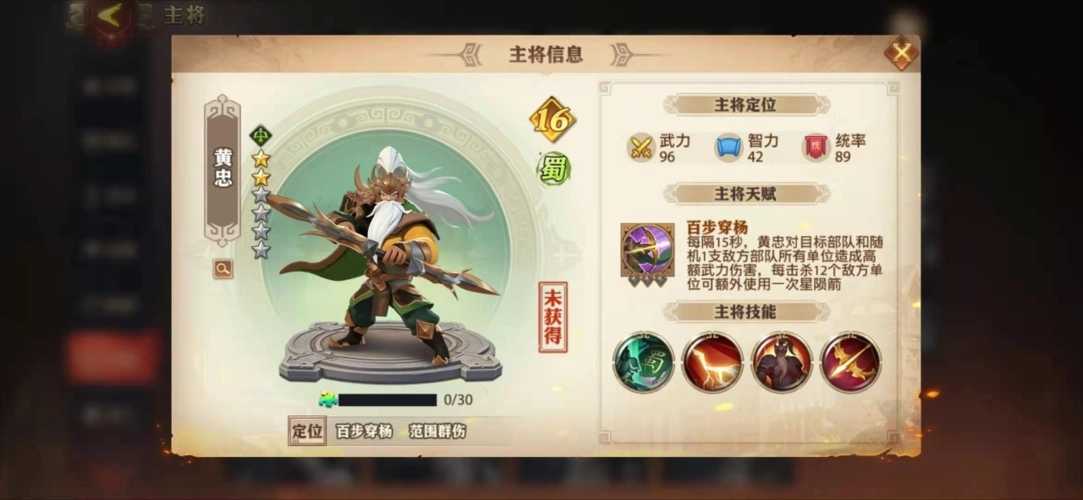Select the golden arrow skill icon
The image size is (1083, 500).
tap(850, 362)
